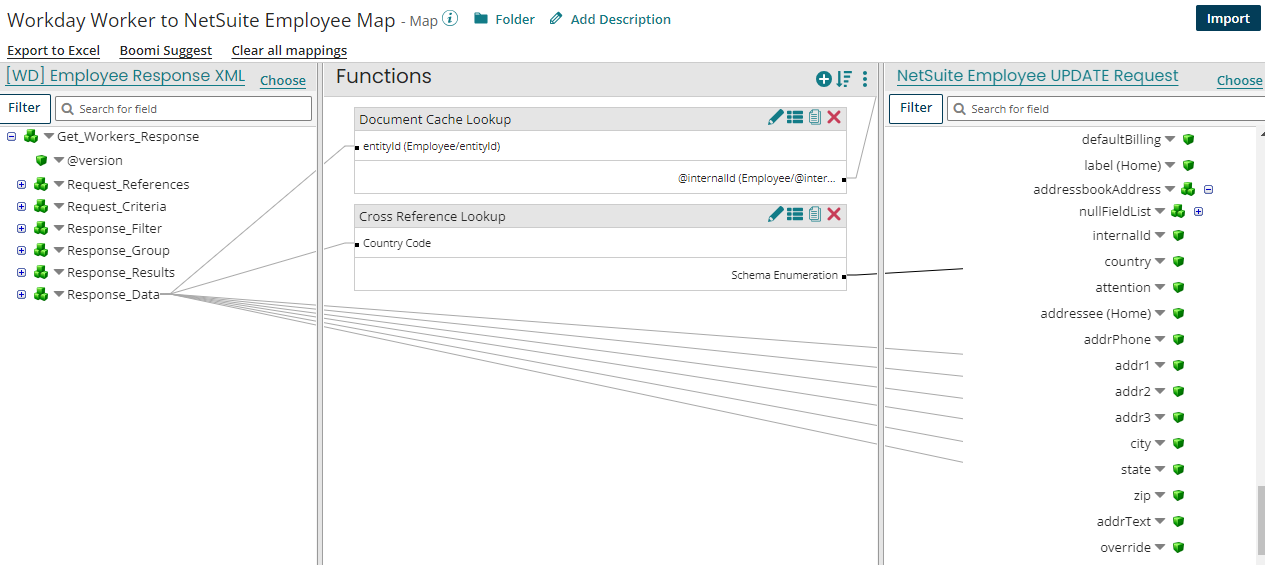Image resolution: width=1265 pixels, height=565 pixels.
Task: Click Export to Excel
Action: (x=54, y=50)
